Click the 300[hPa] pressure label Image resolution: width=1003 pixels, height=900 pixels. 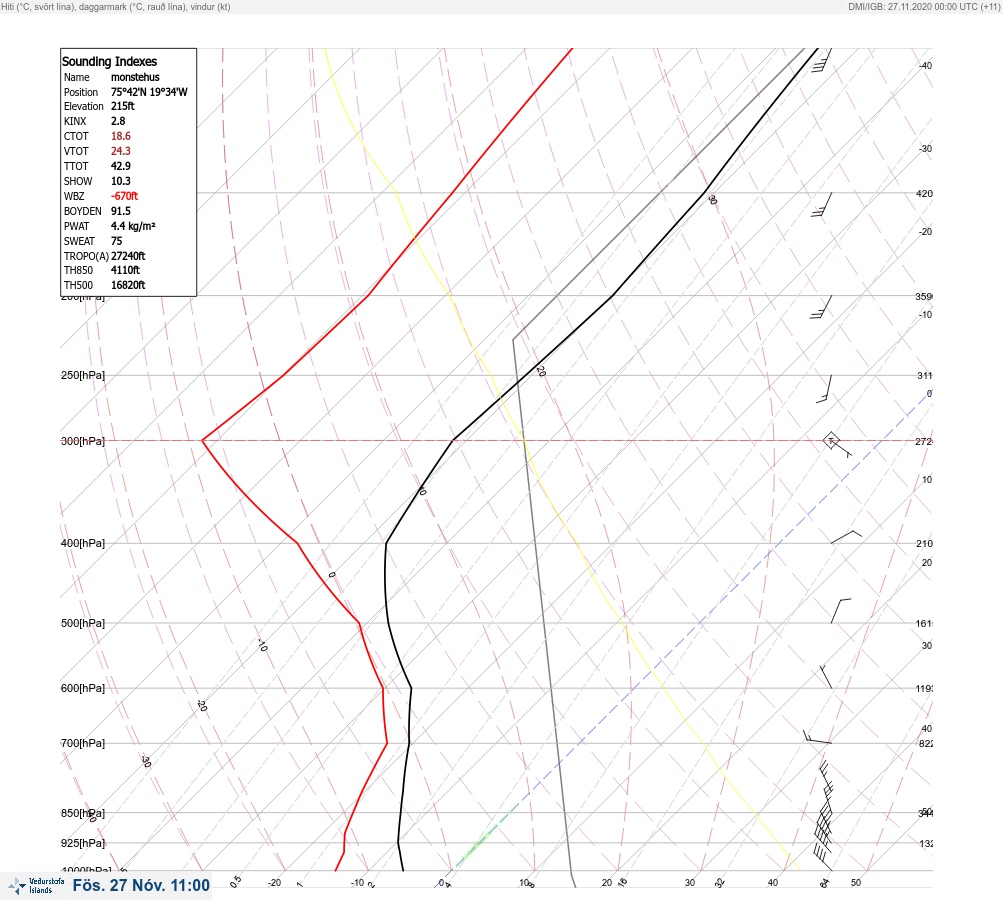83,441
